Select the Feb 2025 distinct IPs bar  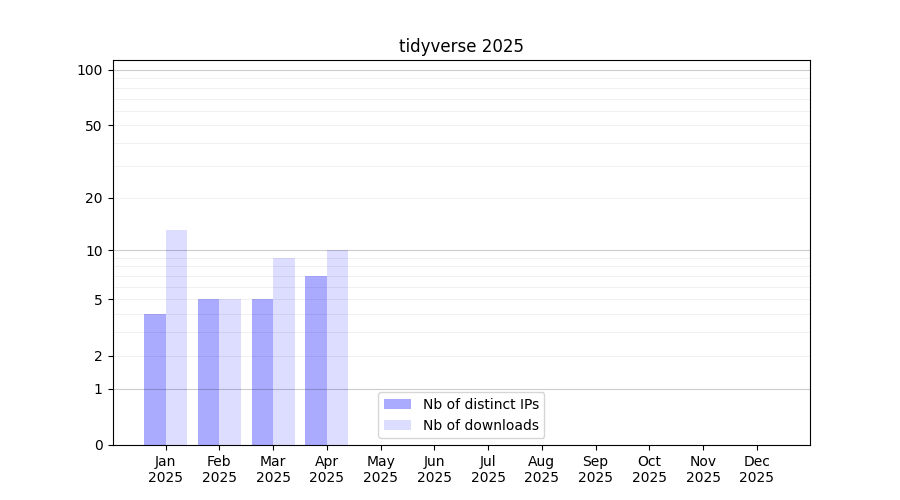pyautogui.click(x=208, y=372)
